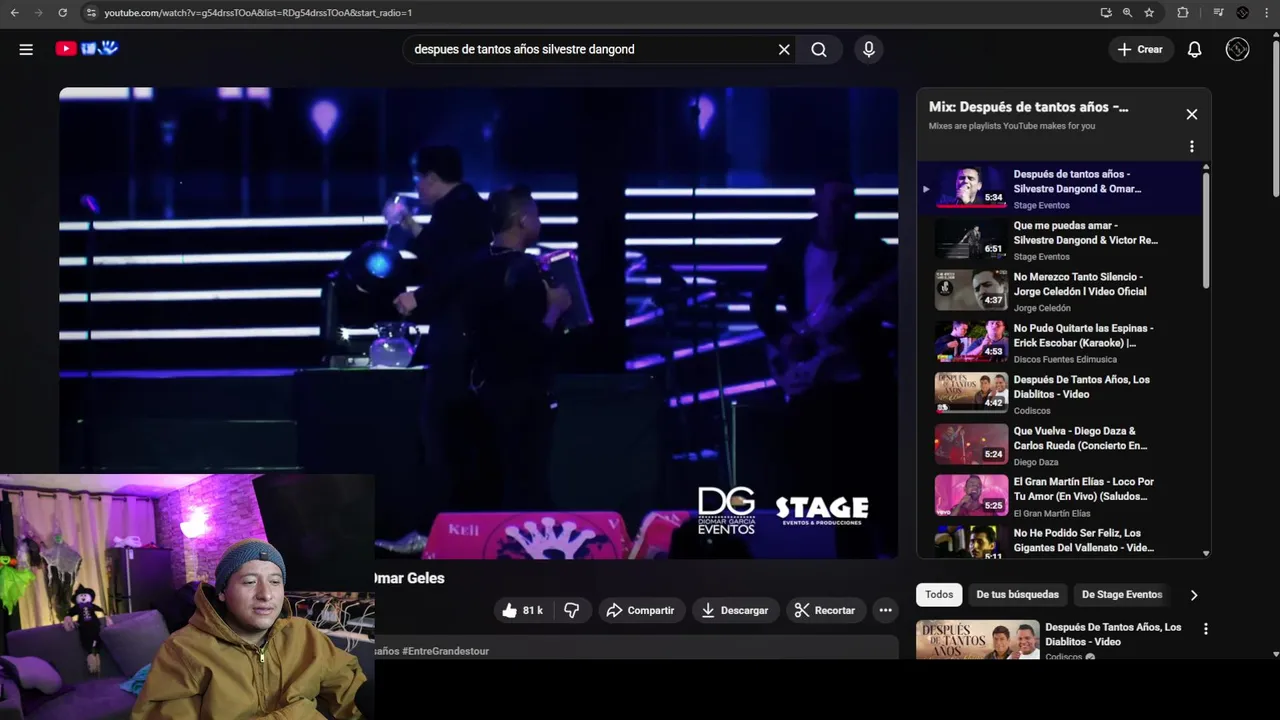Dislike the video with thumbs down
The width and height of the screenshot is (1280, 720).
[571, 610]
